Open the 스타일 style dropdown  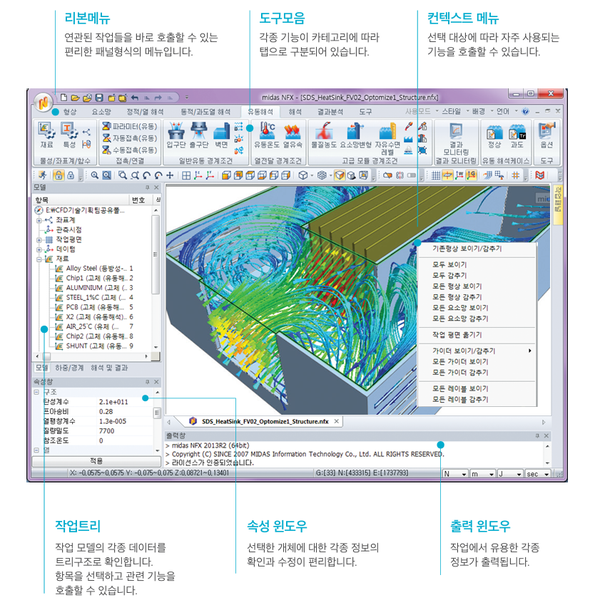(x=454, y=112)
